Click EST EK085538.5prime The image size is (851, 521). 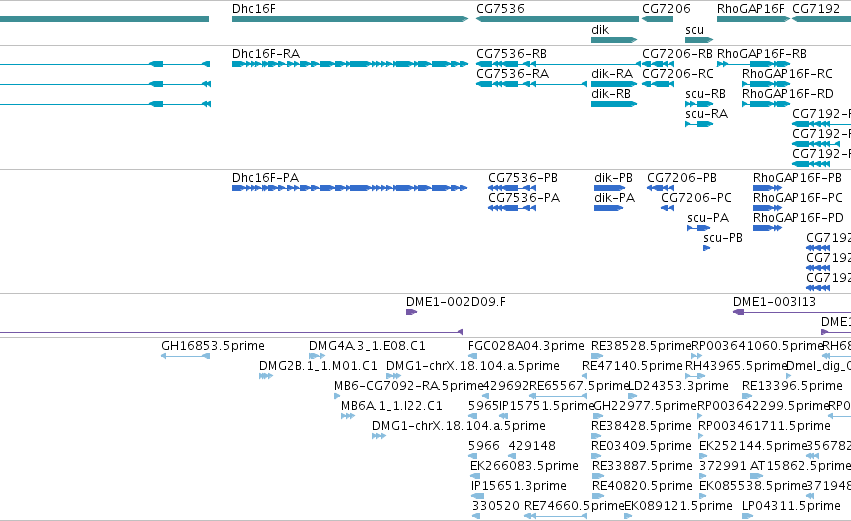pyautogui.click(x=703, y=497)
